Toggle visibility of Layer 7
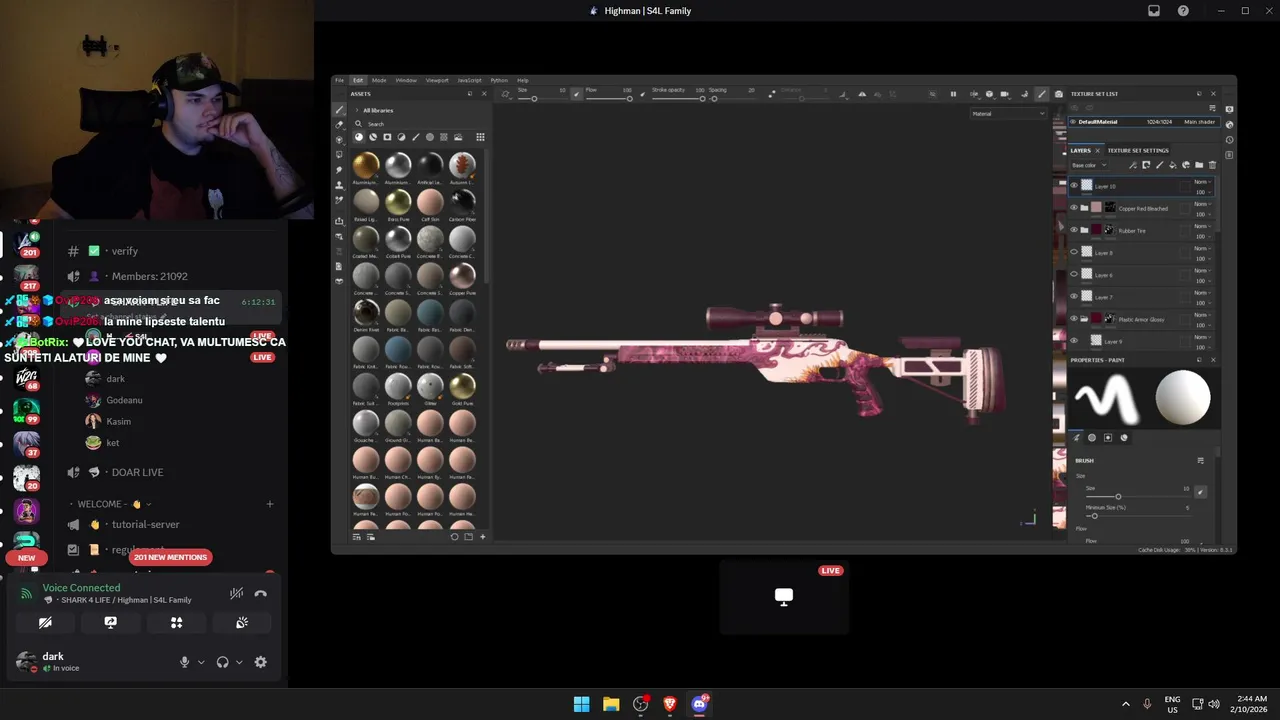The width and height of the screenshot is (1280, 720). coord(1074,296)
